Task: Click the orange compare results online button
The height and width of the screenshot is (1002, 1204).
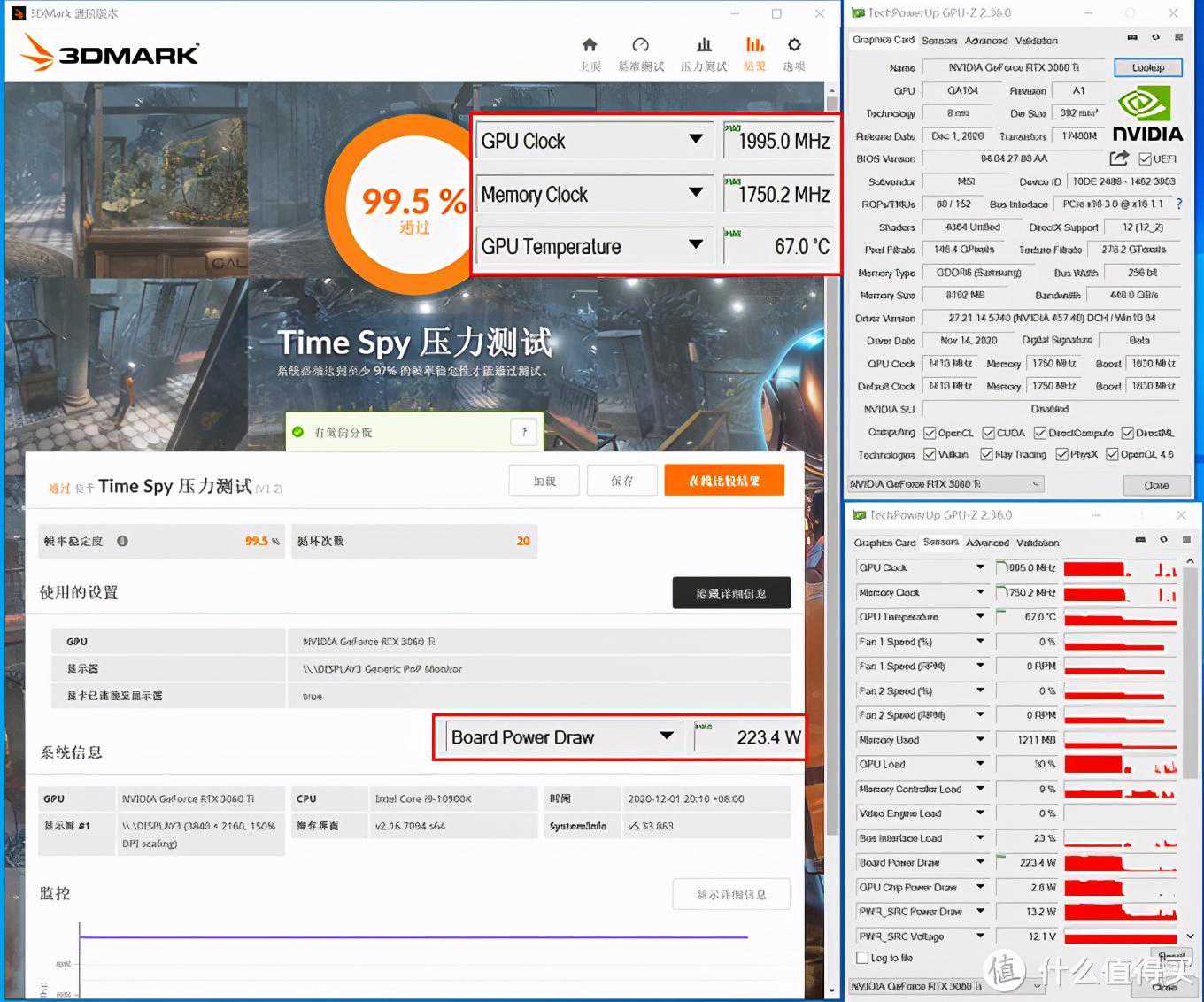Action: [724, 481]
